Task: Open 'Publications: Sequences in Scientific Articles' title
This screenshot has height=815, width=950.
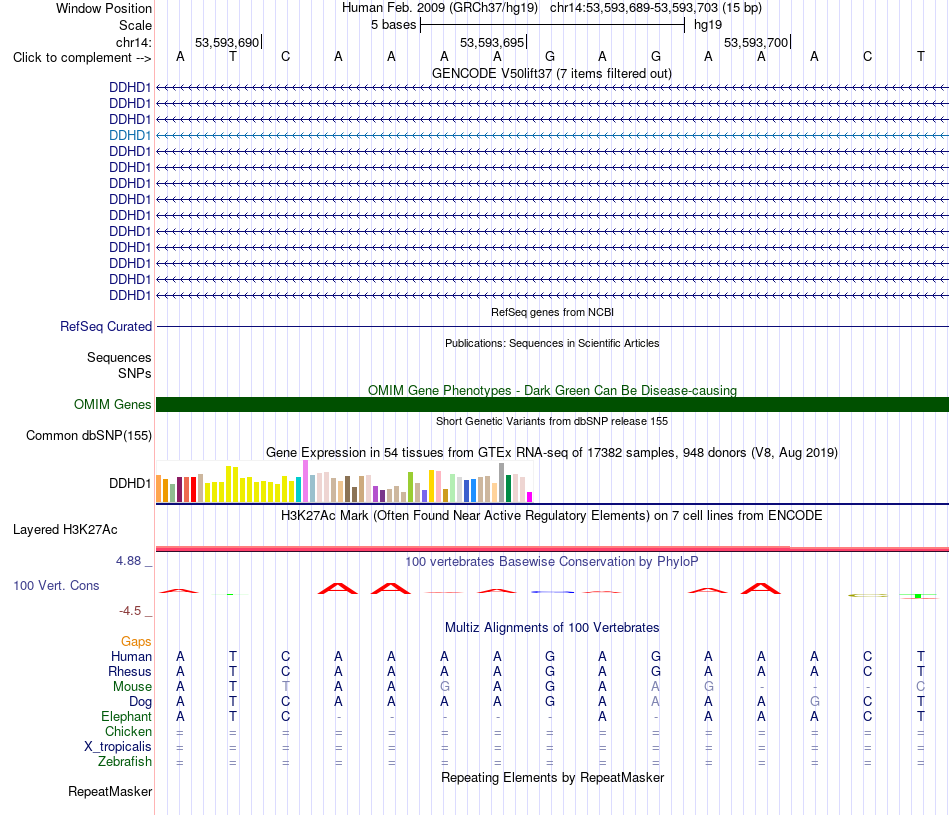Action: click(552, 343)
